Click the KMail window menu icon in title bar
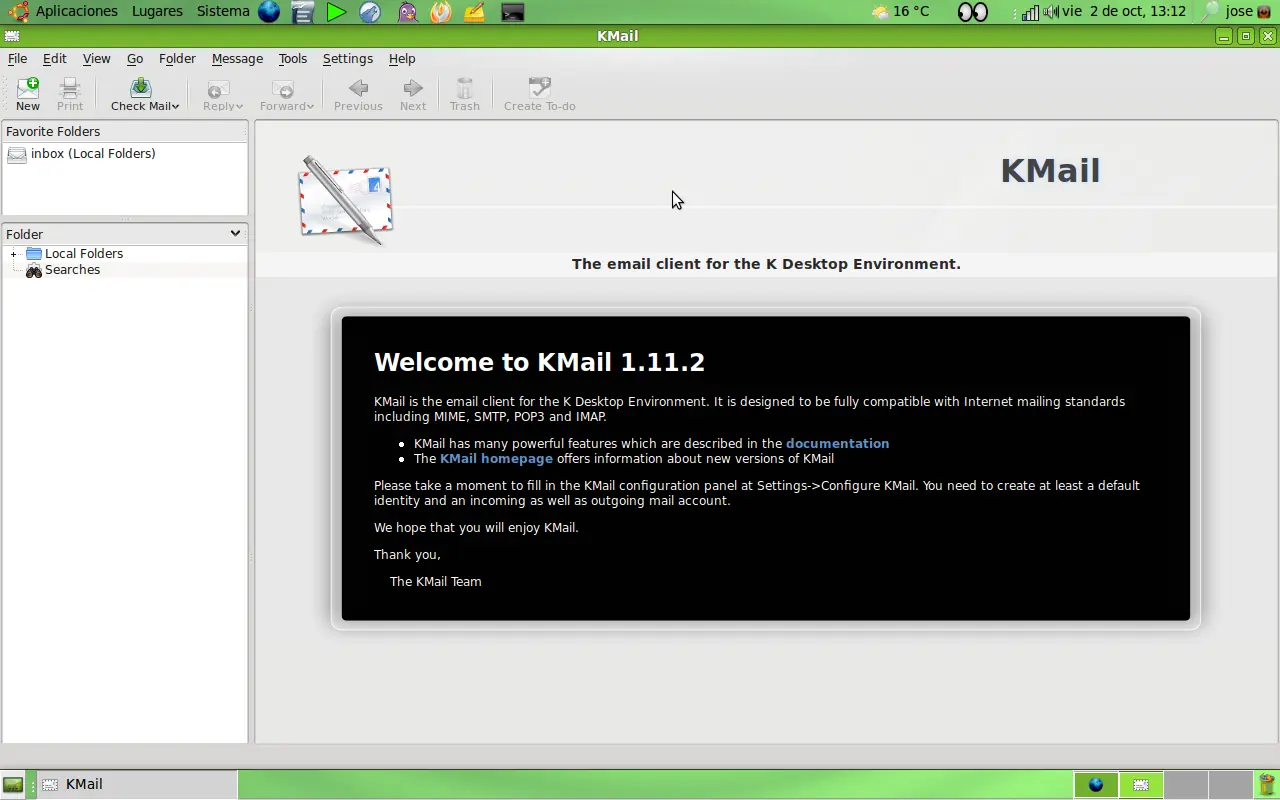1280x800 pixels. (x=12, y=36)
